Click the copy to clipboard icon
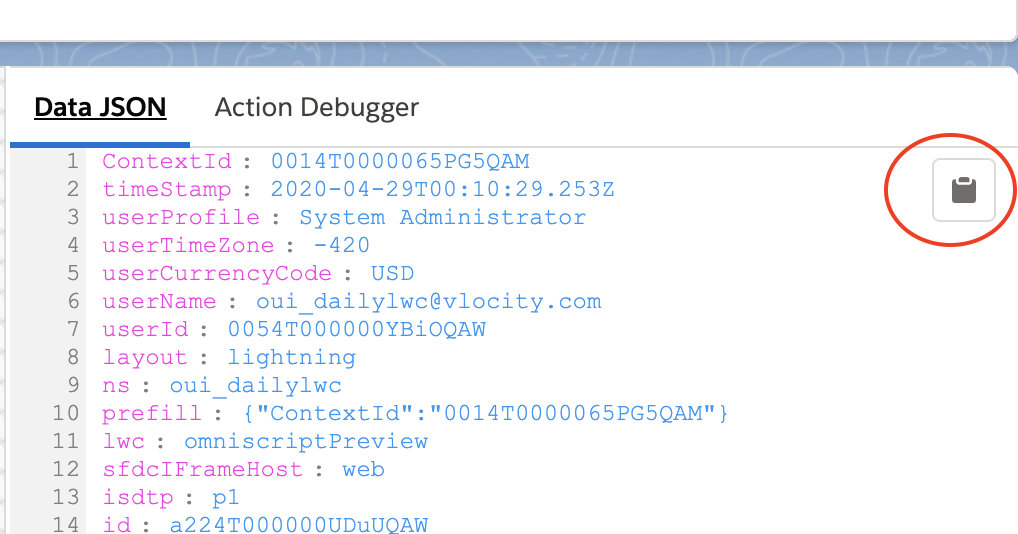 (963, 190)
